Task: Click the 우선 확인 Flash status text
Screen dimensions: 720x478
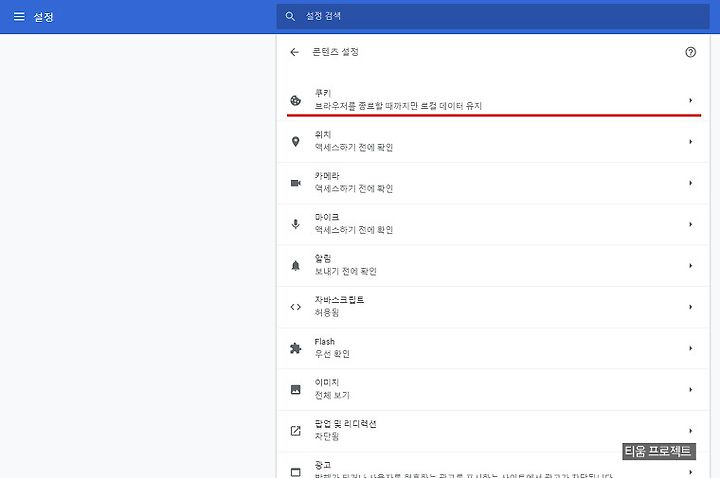Action: click(x=332, y=354)
